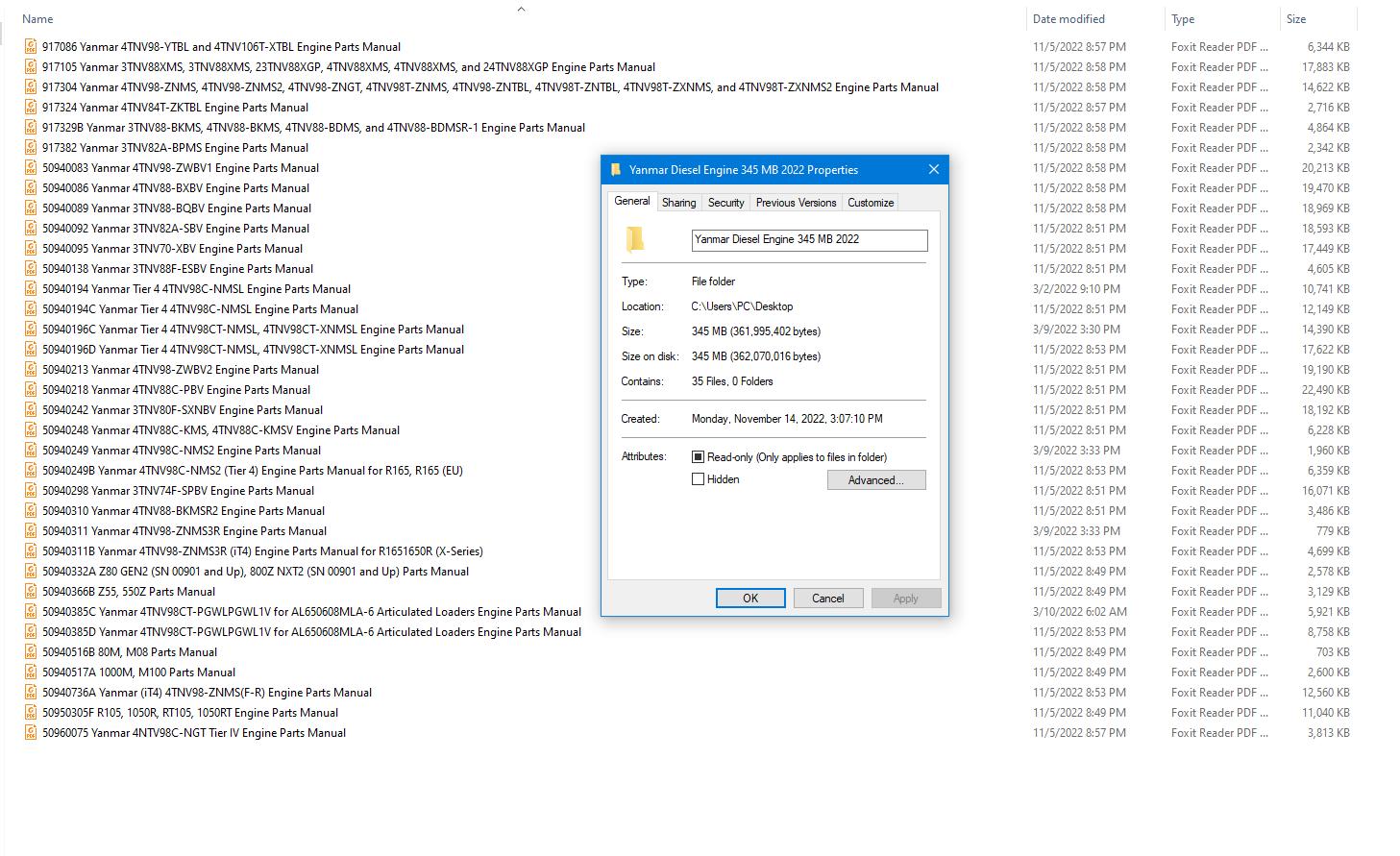Switch to Previous Versions tab
The height and width of the screenshot is (856, 1400).
(x=796, y=203)
